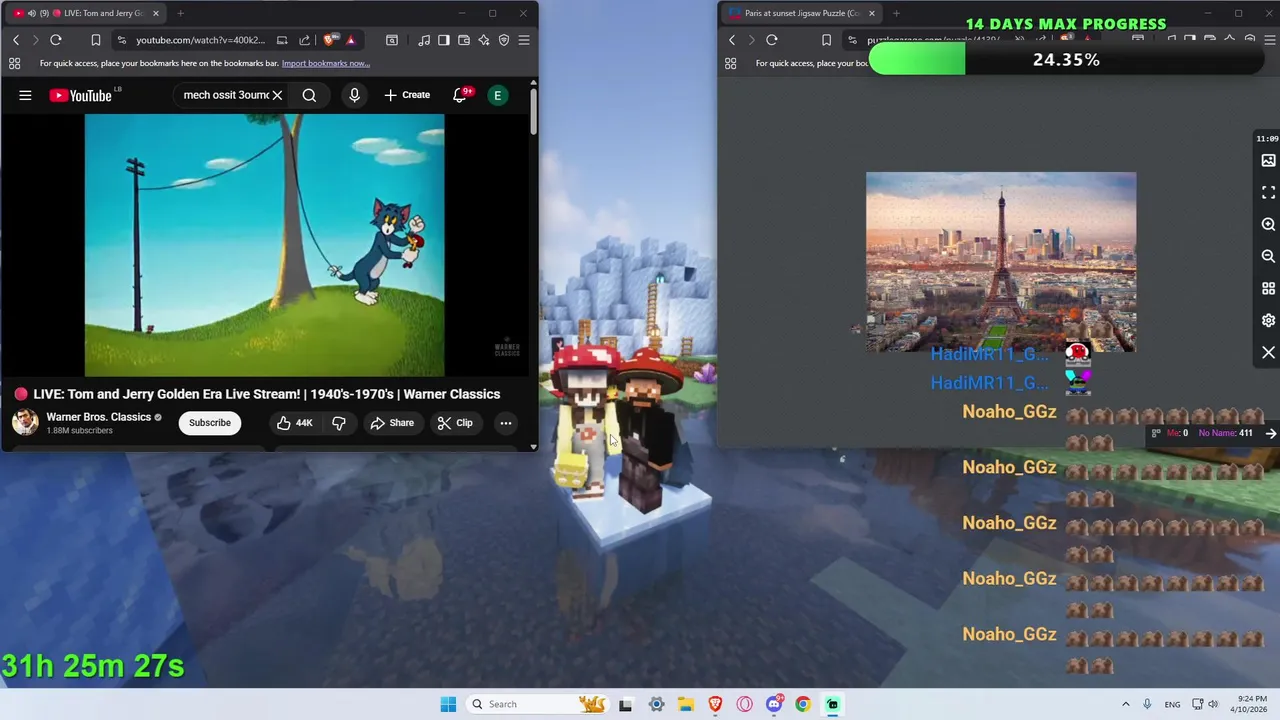Click the Paris Eiffel Tower puzzle image
1280x720 pixels.
click(1001, 262)
